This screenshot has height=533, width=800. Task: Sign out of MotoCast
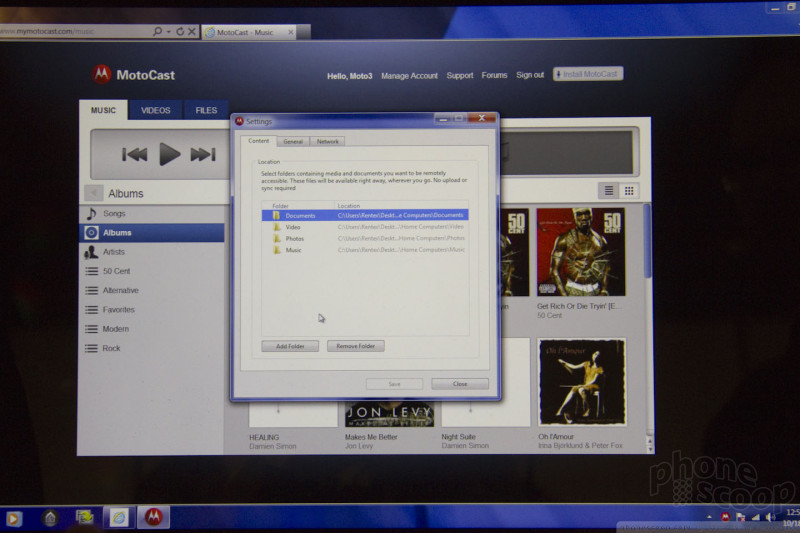[530, 75]
